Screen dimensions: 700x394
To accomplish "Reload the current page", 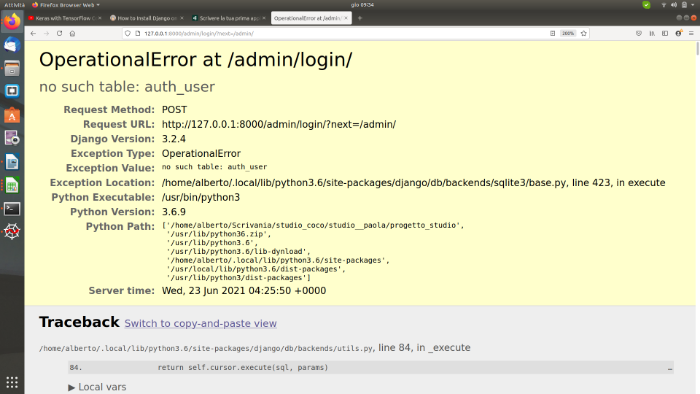I will click(59, 33).
